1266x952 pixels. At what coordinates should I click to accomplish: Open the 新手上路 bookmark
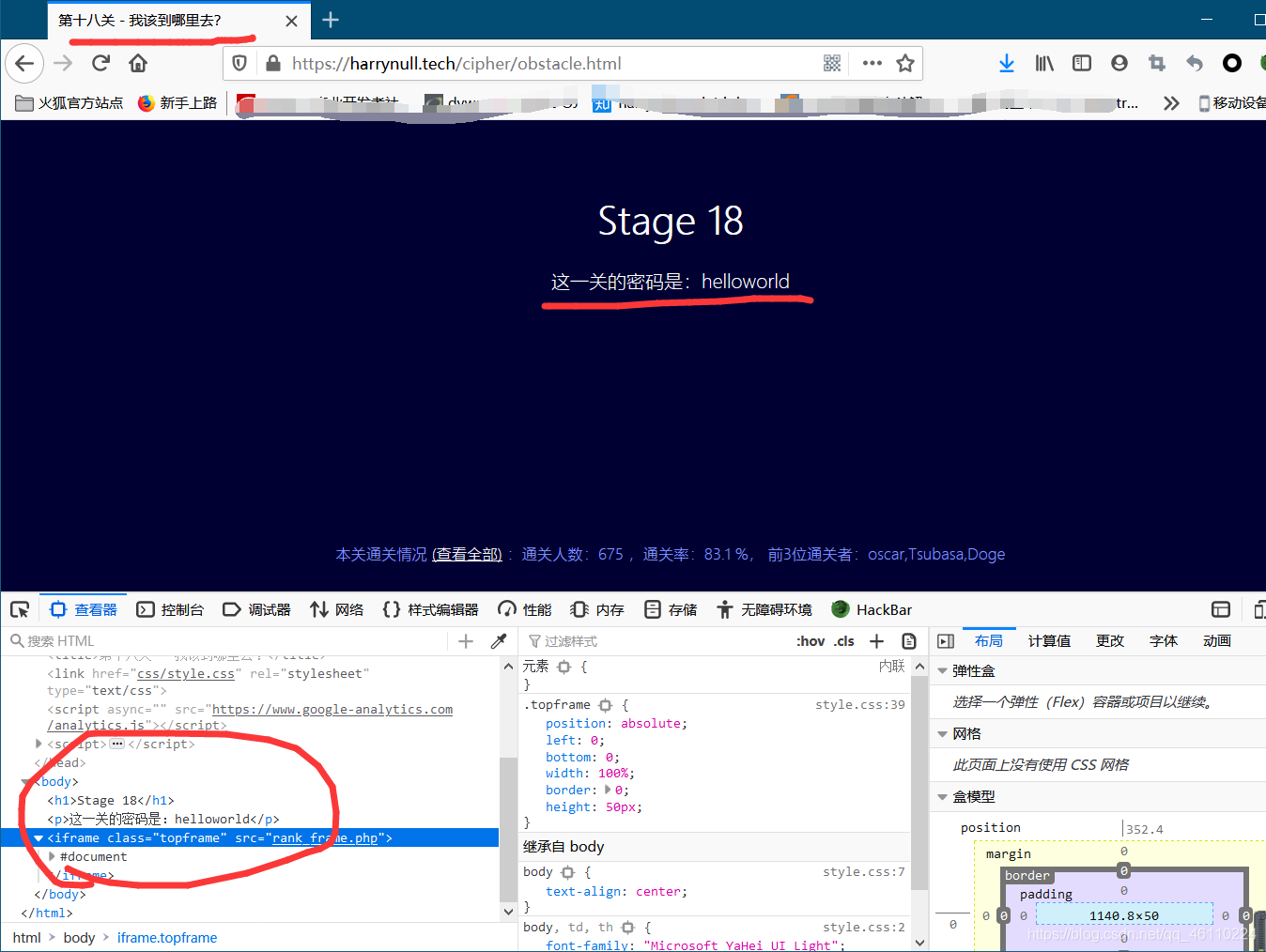(x=178, y=102)
